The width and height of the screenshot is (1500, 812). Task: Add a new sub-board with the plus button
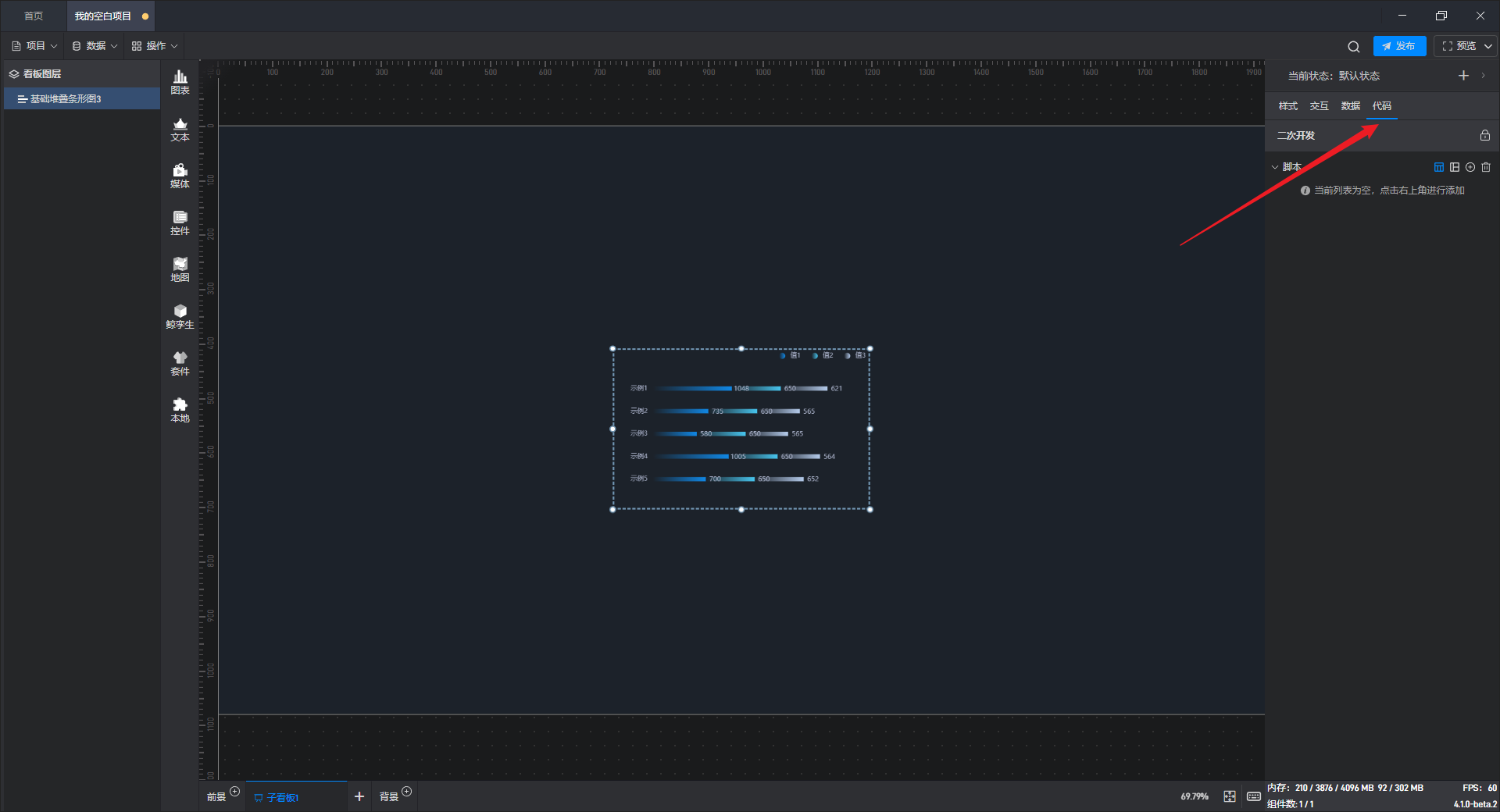359,796
